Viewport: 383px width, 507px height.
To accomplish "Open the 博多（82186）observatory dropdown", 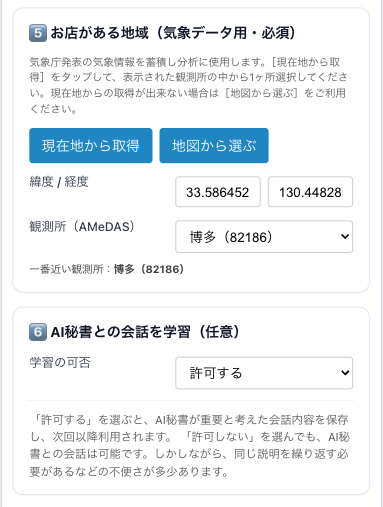I will point(264,237).
